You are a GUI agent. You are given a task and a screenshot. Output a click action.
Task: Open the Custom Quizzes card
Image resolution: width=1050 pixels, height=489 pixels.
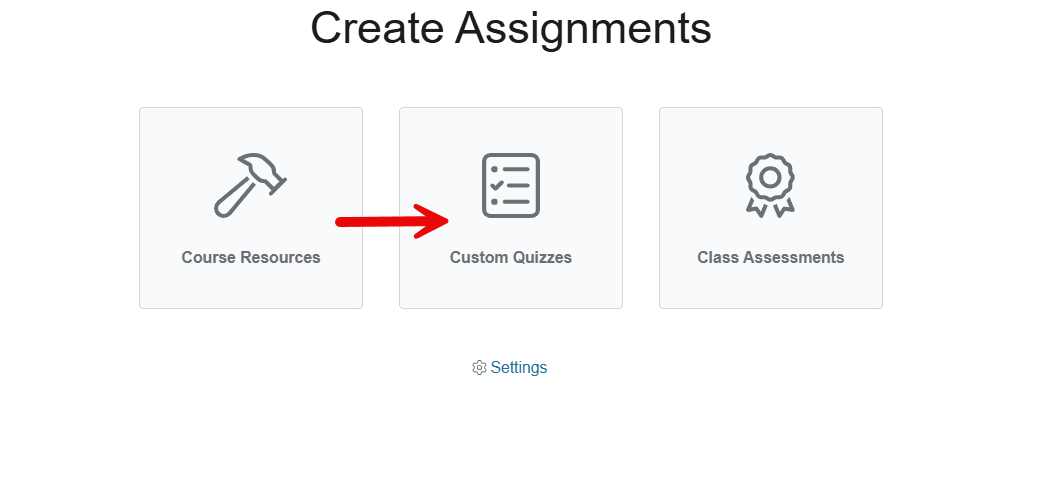[x=511, y=208]
